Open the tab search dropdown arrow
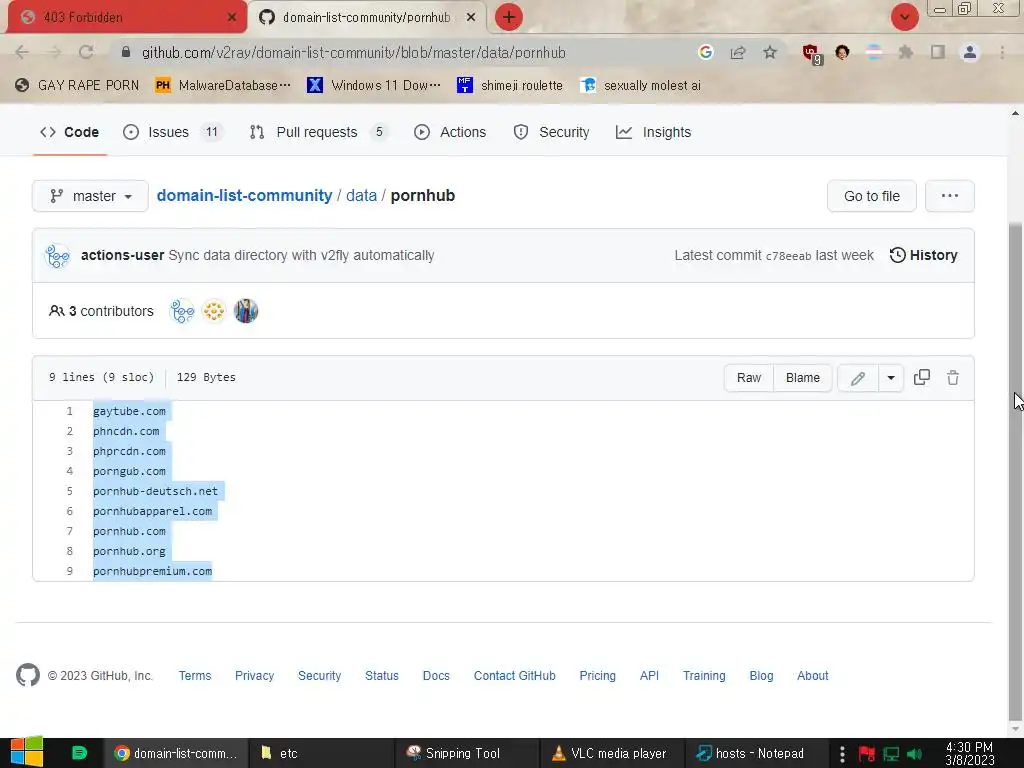The height and width of the screenshot is (768, 1024). (x=904, y=17)
